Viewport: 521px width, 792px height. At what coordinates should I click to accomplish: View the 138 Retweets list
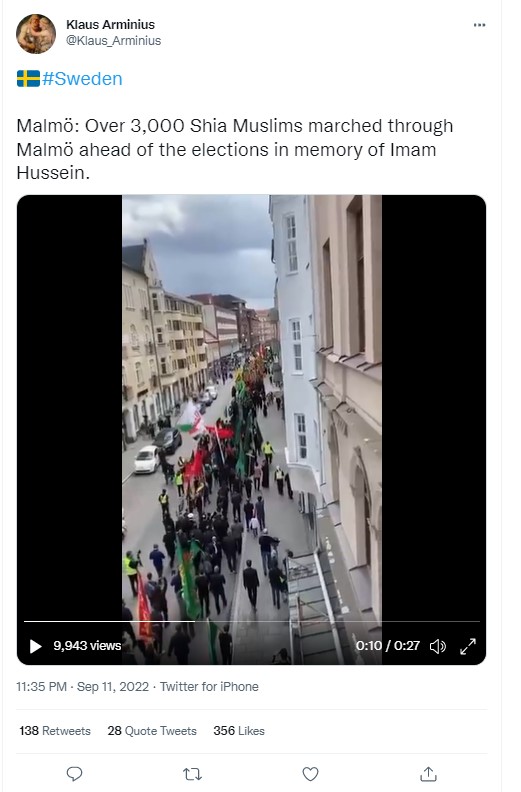point(55,731)
